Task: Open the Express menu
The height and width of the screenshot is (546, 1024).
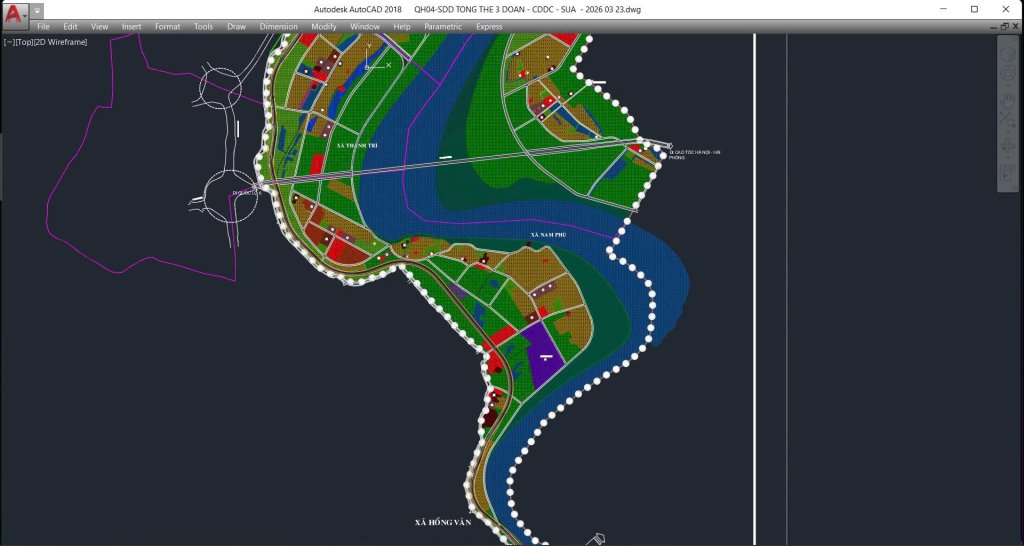Action: tap(489, 27)
